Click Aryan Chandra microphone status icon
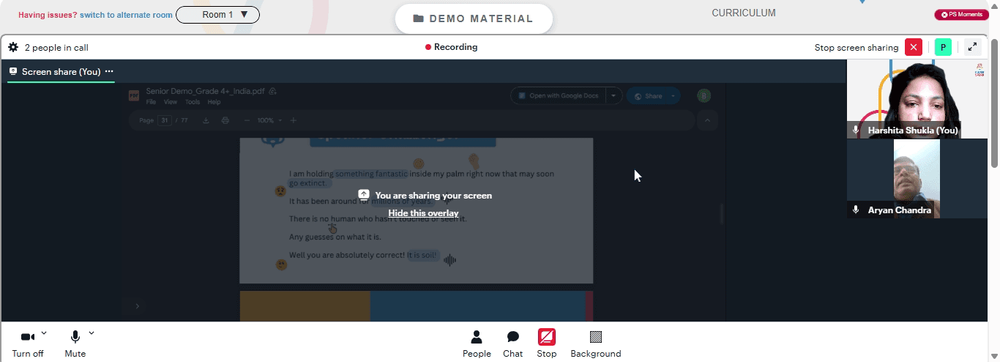Viewport: 1000px width, 362px height. 856,210
